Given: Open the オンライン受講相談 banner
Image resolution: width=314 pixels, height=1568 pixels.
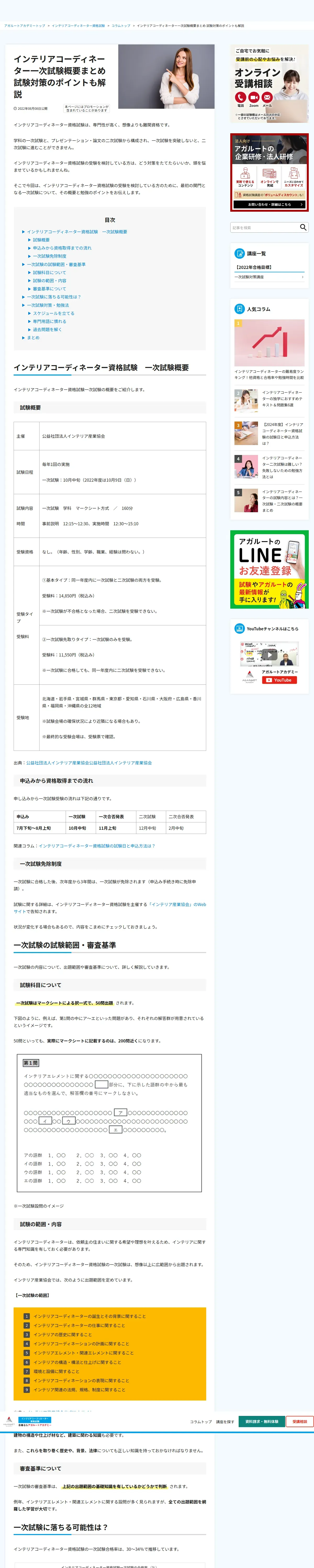Looking at the screenshot, I should click(269, 83).
